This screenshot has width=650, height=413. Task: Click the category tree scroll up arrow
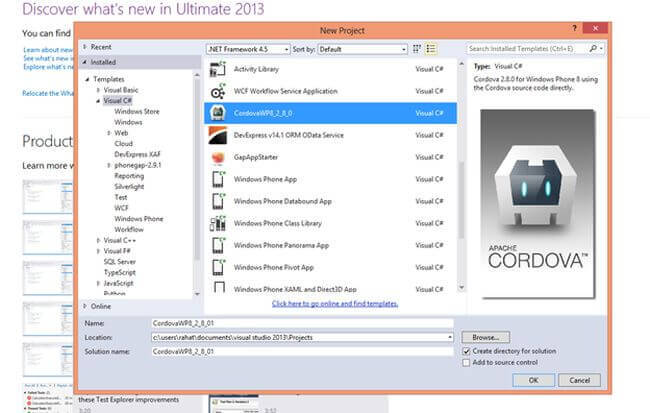(x=197, y=75)
